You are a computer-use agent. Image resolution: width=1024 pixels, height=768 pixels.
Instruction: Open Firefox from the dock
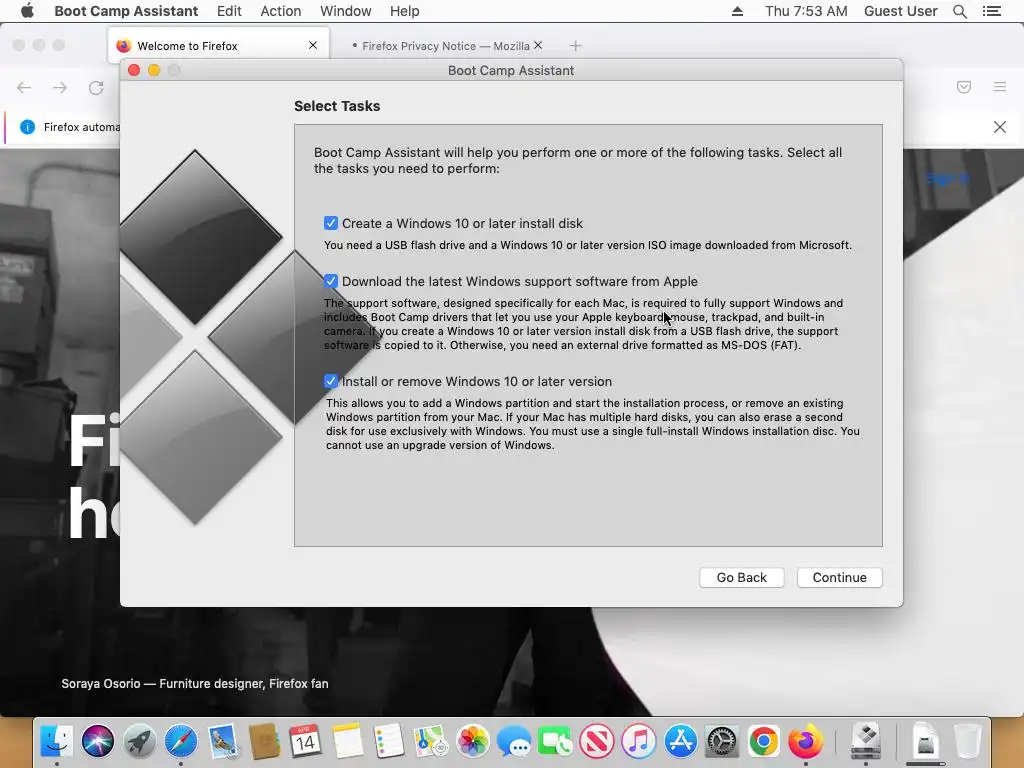(805, 742)
